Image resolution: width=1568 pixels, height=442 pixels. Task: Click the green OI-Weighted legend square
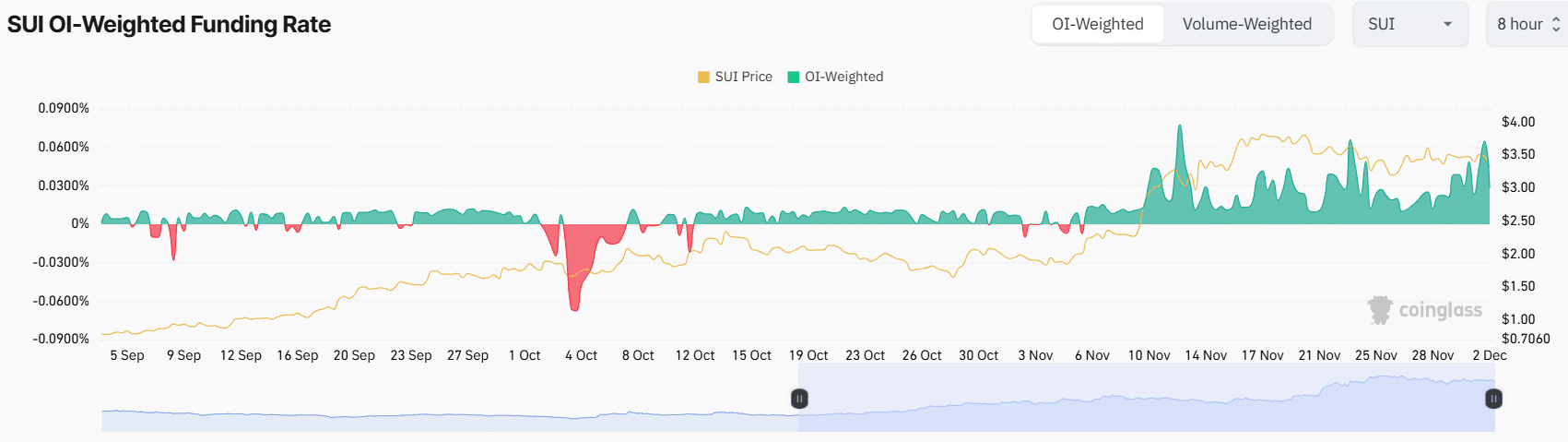click(793, 77)
